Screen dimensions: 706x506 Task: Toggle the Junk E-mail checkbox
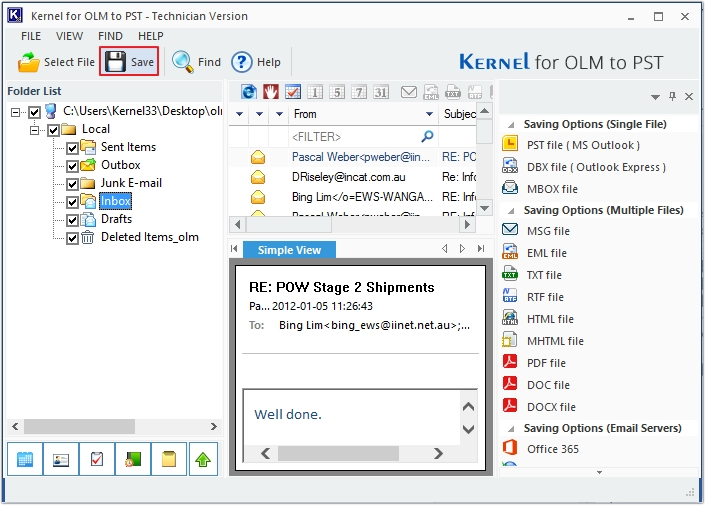coord(72,184)
